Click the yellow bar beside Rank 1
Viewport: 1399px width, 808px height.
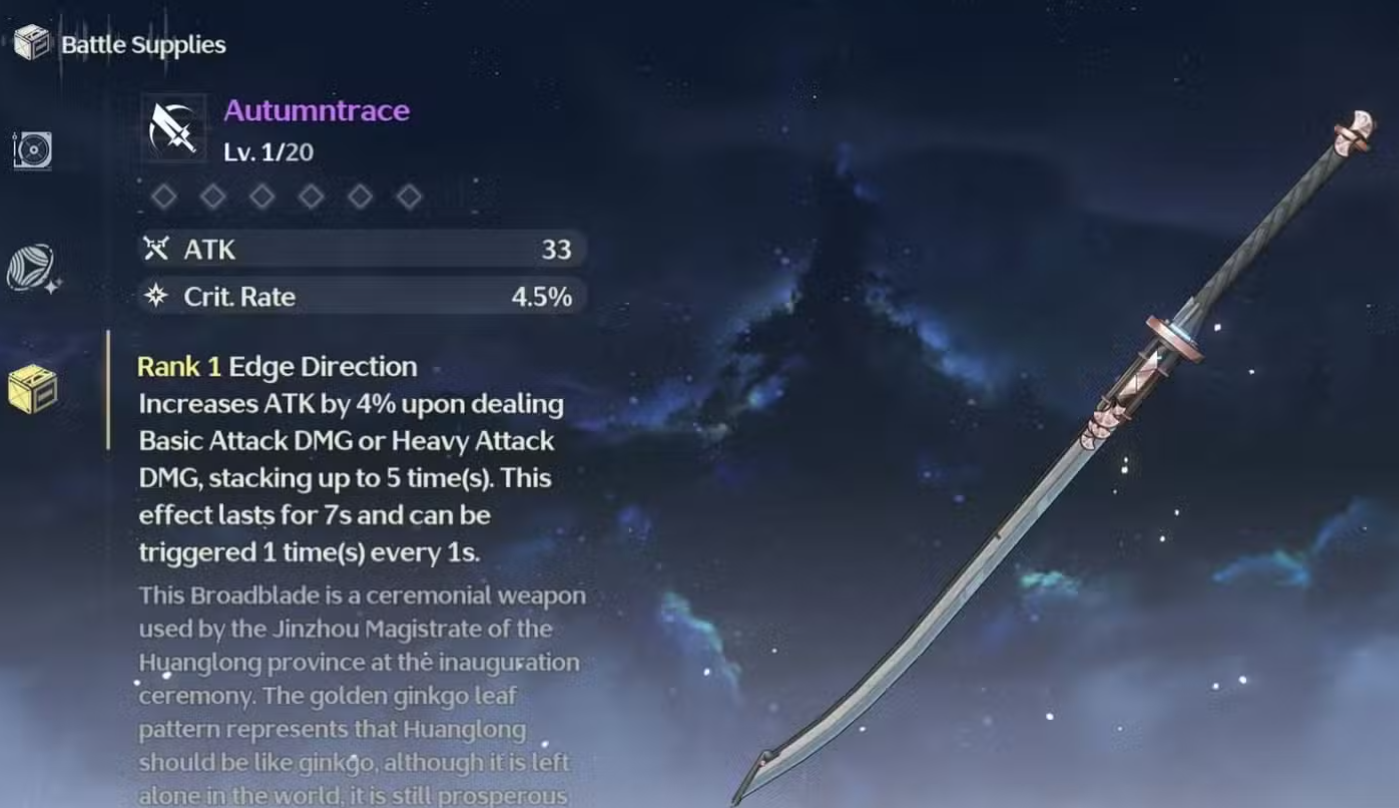click(108, 390)
